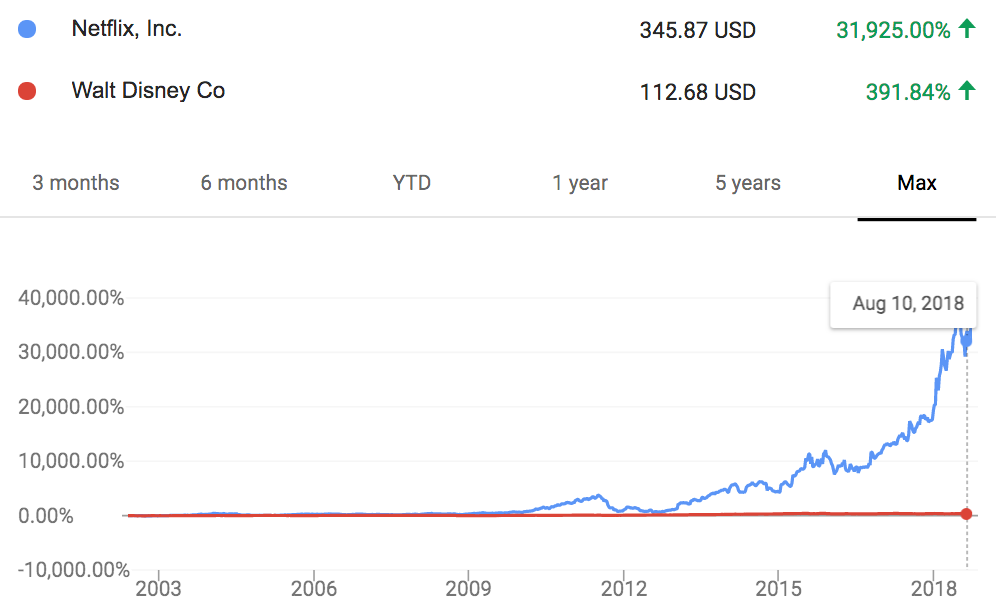Click the Walt Disney Co name link
This screenshot has width=996, height=608.
[147, 91]
